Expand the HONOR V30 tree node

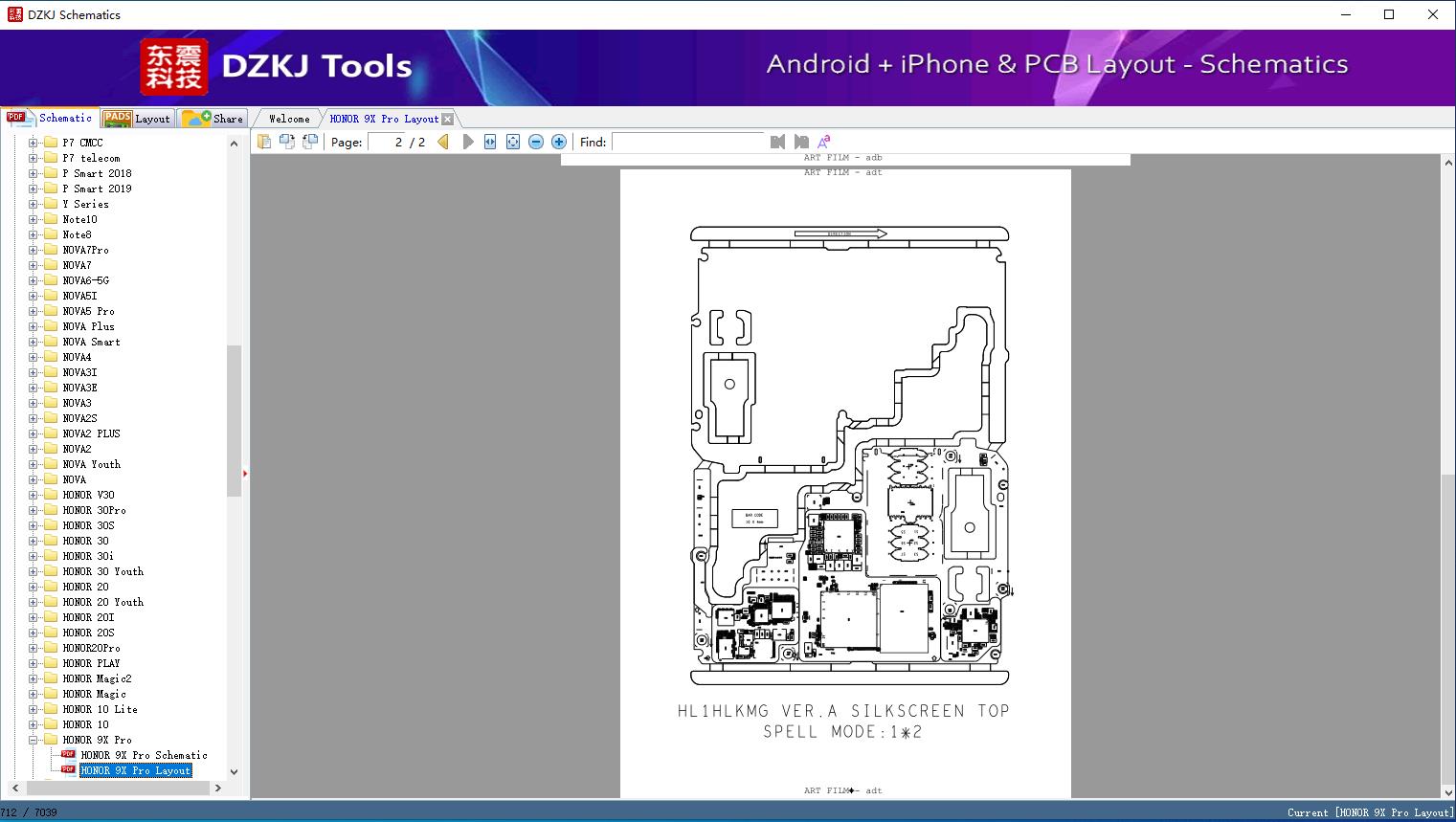(34, 495)
